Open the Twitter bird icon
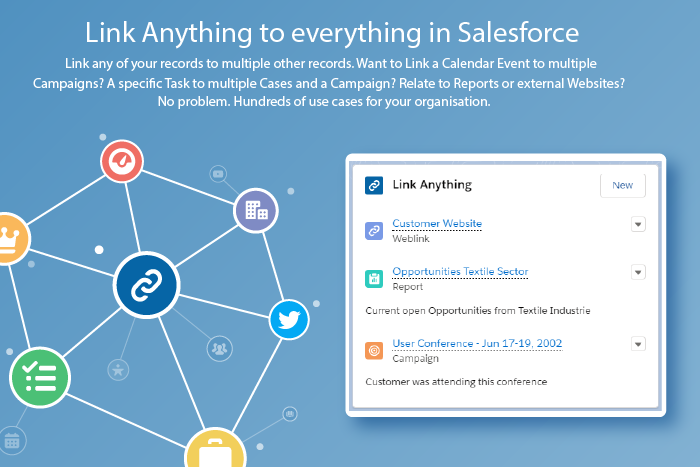Screen dimensions: 700x467 pyautogui.click(x=289, y=320)
